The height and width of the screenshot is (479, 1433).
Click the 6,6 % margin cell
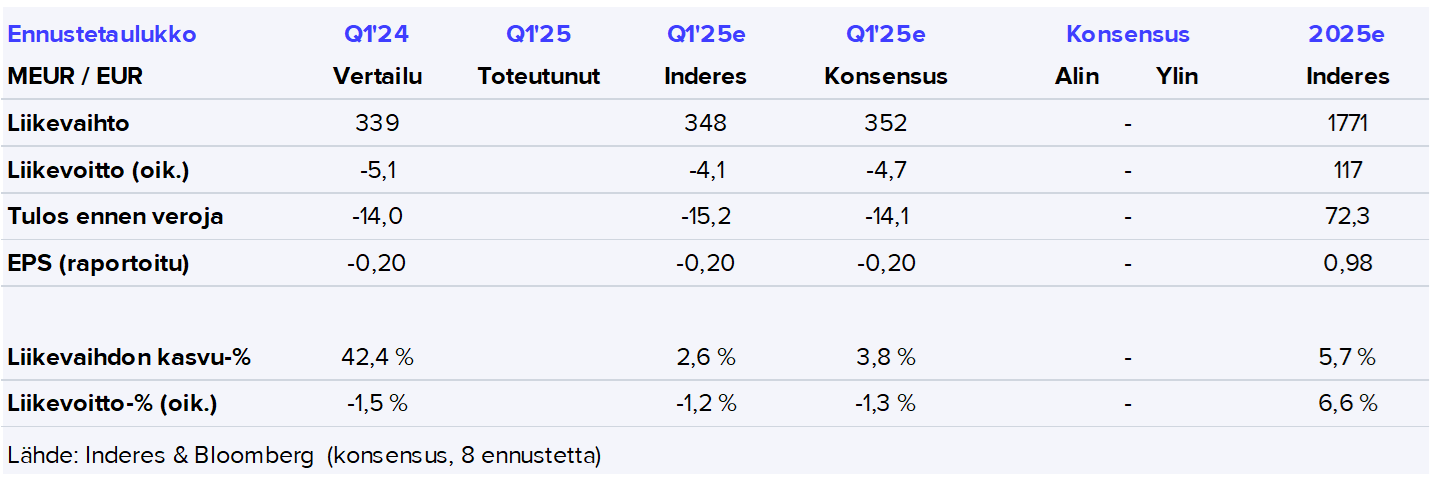click(x=1348, y=404)
